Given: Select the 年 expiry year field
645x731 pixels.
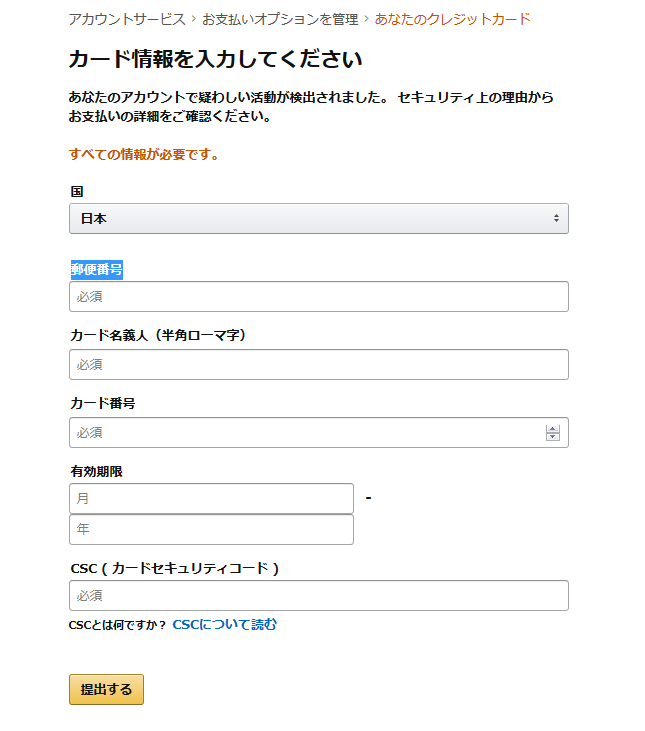Looking at the screenshot, I should pyautogui.click(x=212, y=529).
